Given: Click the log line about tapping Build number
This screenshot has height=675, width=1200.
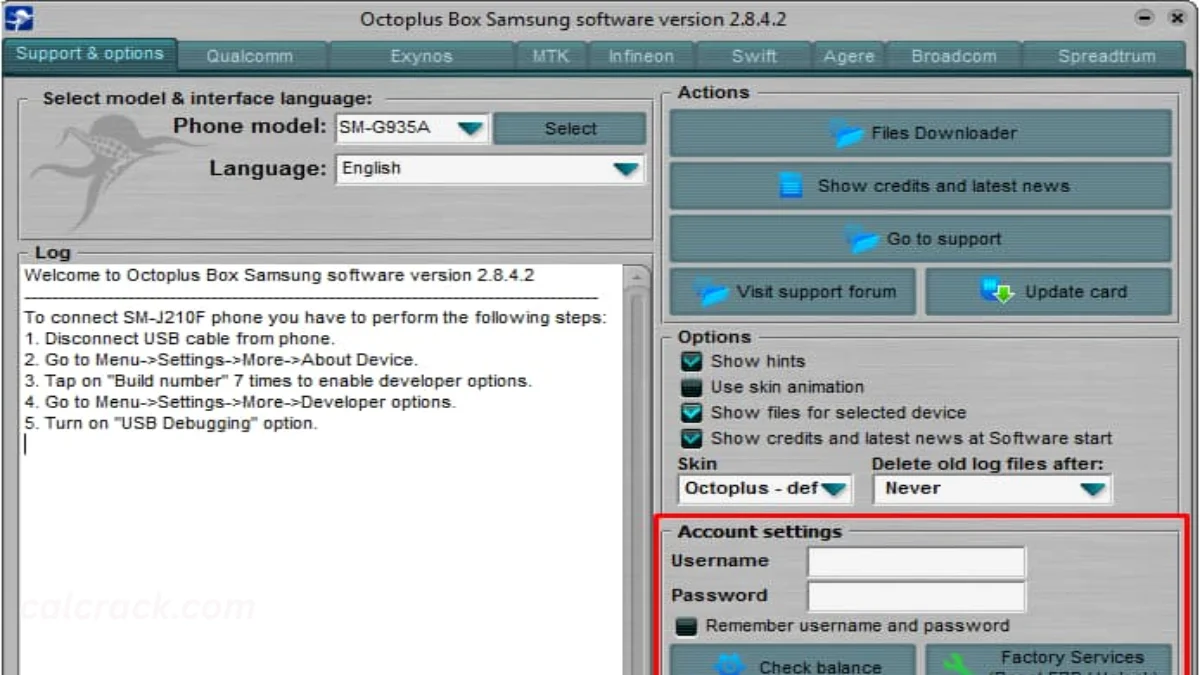Looking at the screenshot, I should coord(278,381).
